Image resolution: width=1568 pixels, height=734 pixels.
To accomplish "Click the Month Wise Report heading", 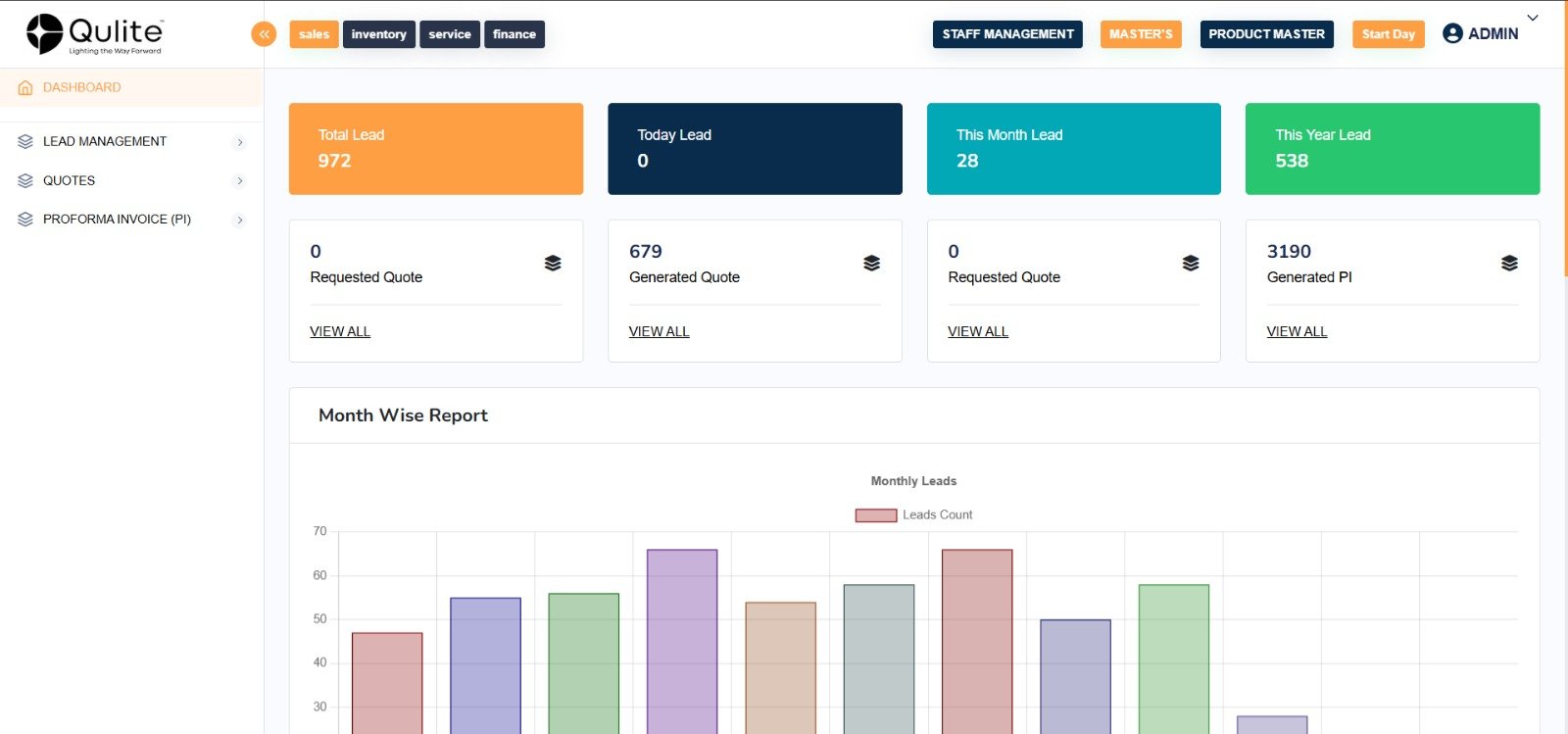I will point(403,416).
